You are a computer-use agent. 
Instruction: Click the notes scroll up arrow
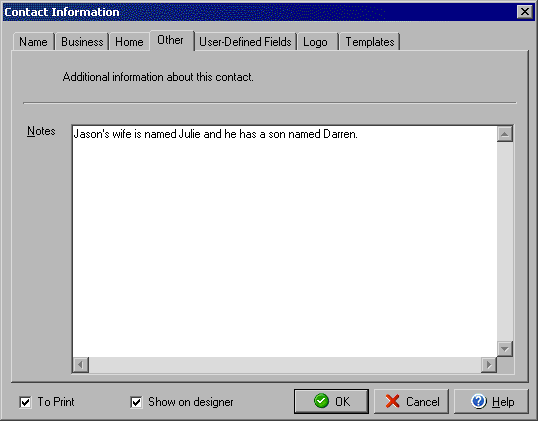coord(505,134)
